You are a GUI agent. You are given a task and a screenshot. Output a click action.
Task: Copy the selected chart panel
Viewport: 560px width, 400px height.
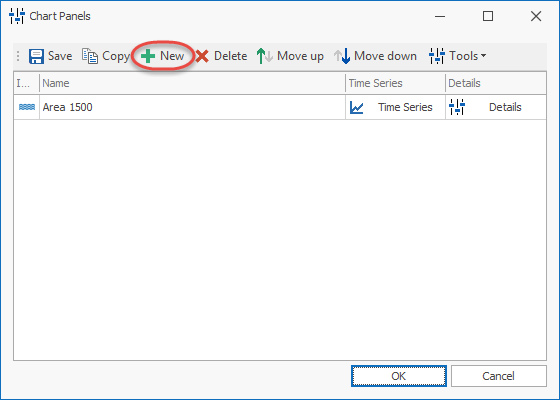(x=105, y=56)
